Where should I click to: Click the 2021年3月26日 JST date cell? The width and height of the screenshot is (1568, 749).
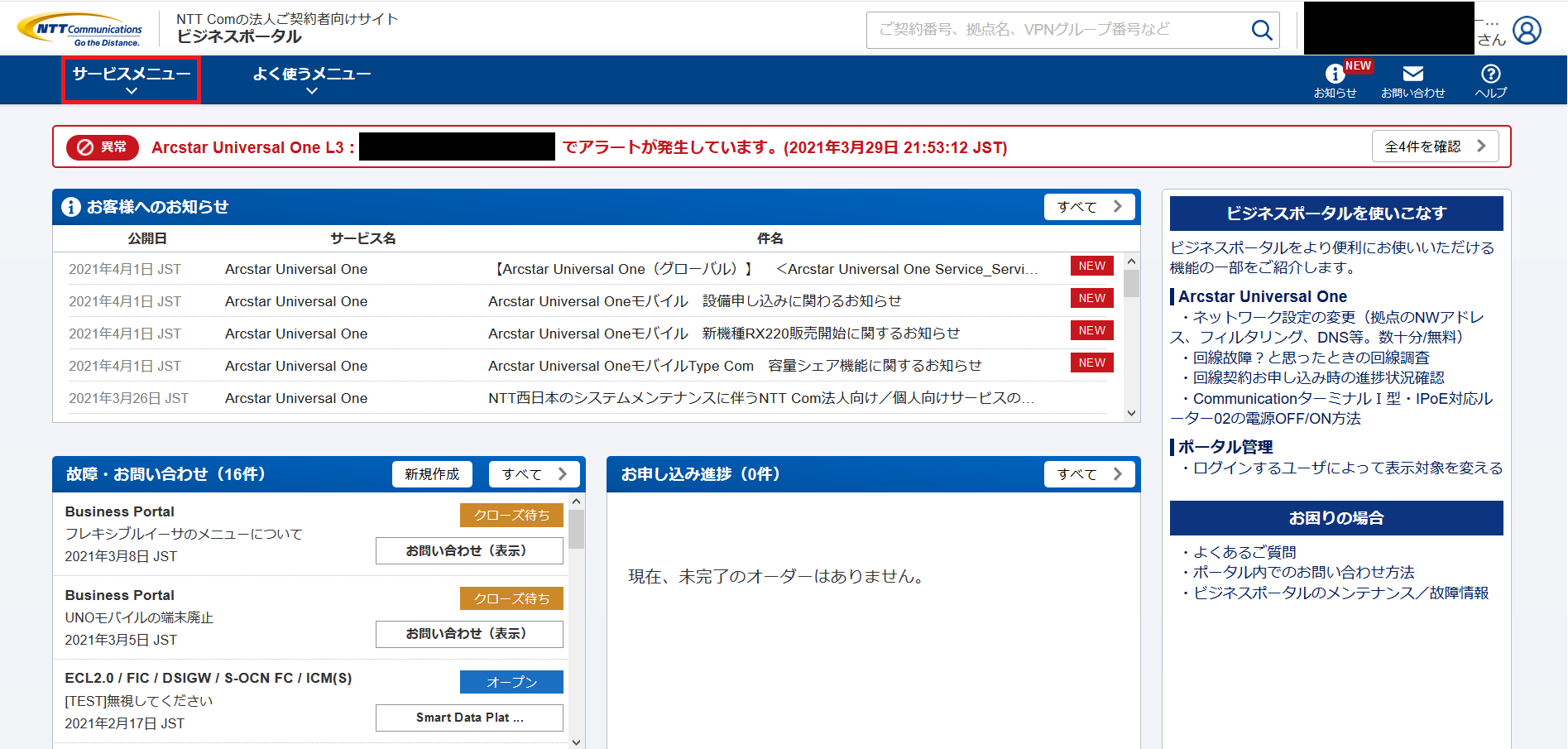(128, 398)
